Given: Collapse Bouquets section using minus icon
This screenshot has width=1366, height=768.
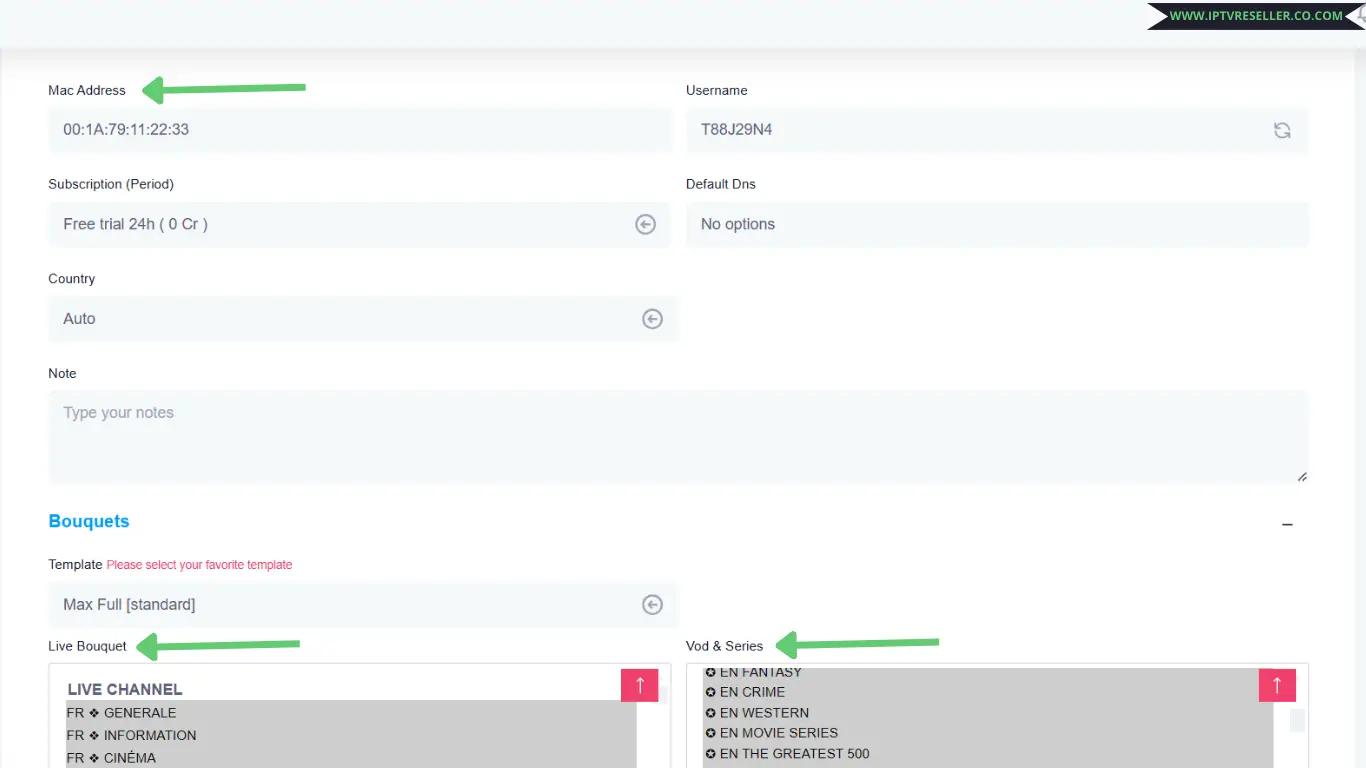Looking at the screenshot, I should [x=1287, y=524].
